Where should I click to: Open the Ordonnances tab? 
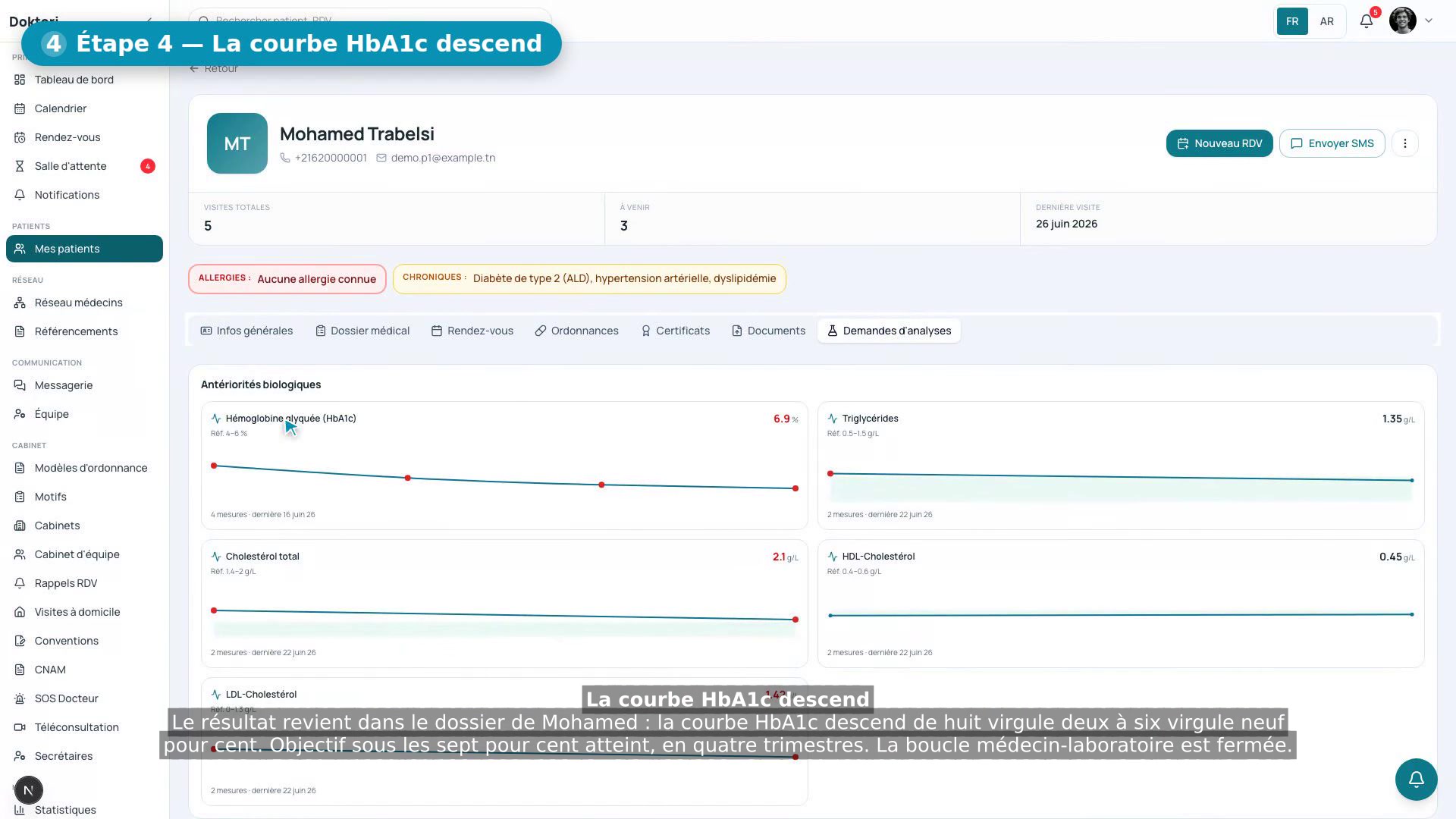577,331
